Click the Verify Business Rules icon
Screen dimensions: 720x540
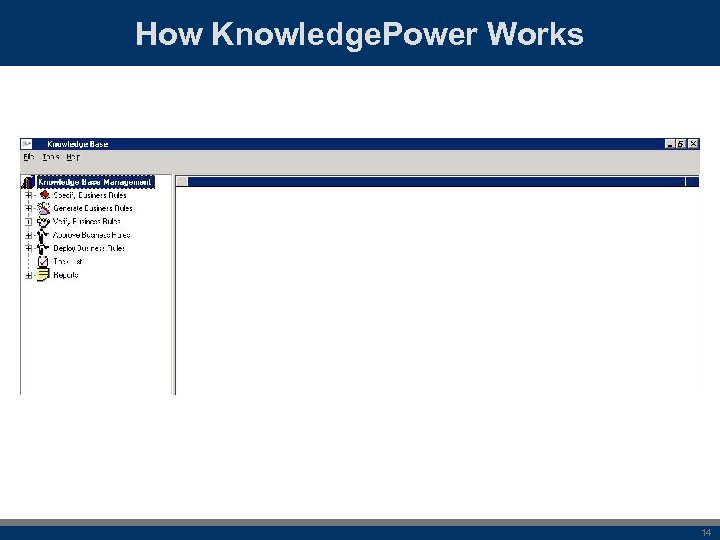point(44,222)
